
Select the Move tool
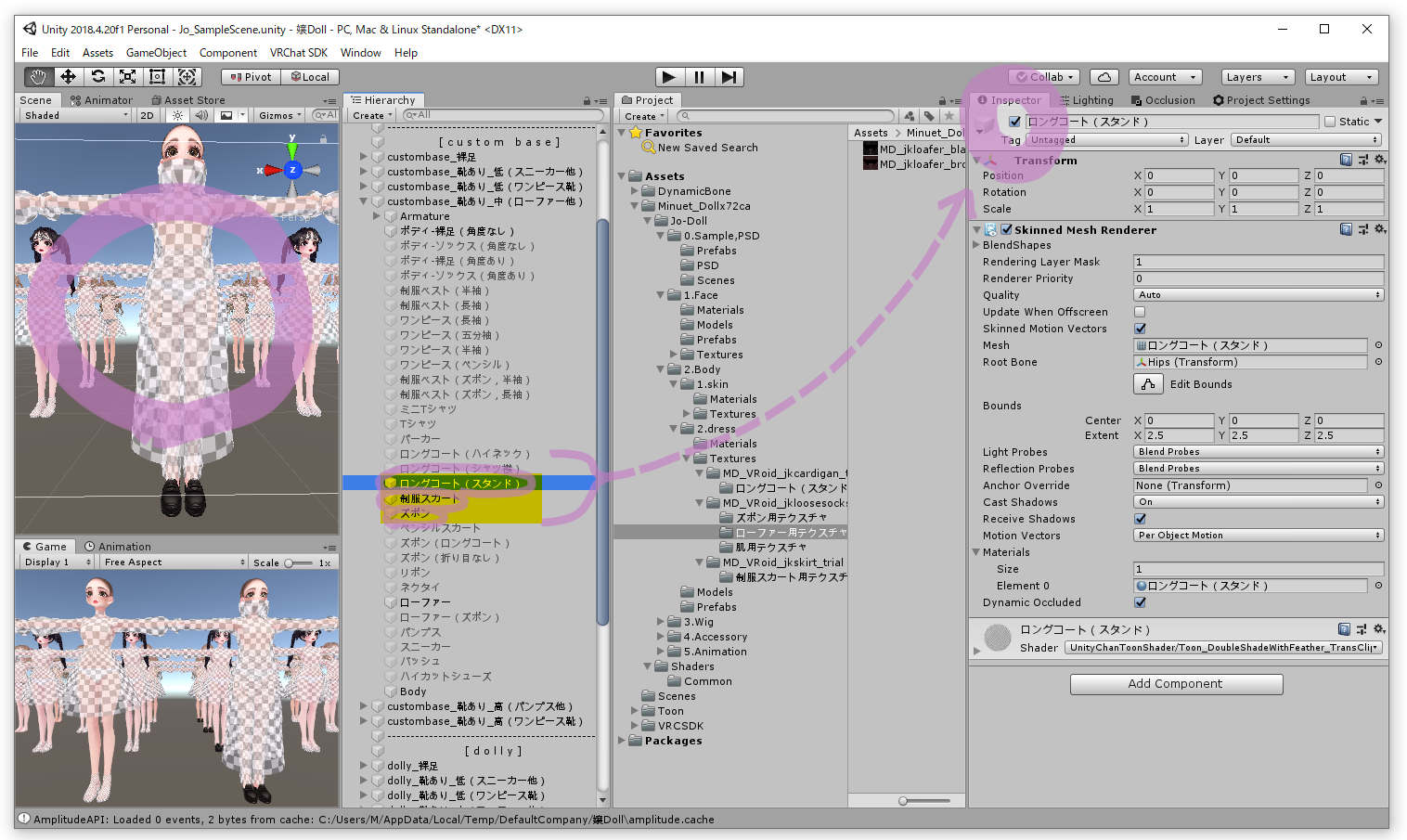pos(68,77)
